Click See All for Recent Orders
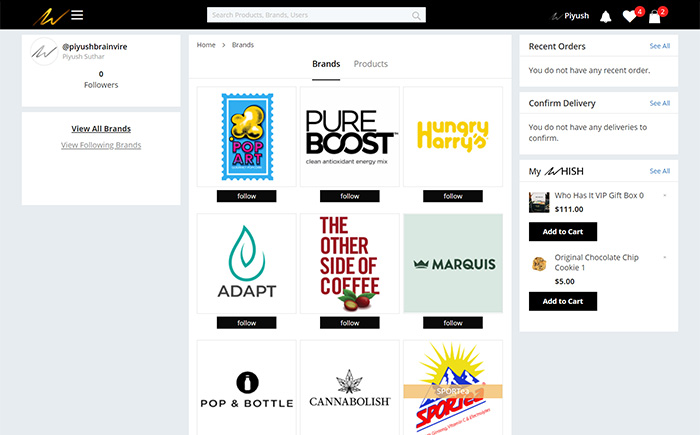Screen dimensions: 700x435 pyautogui.click(x=660, y=46)
